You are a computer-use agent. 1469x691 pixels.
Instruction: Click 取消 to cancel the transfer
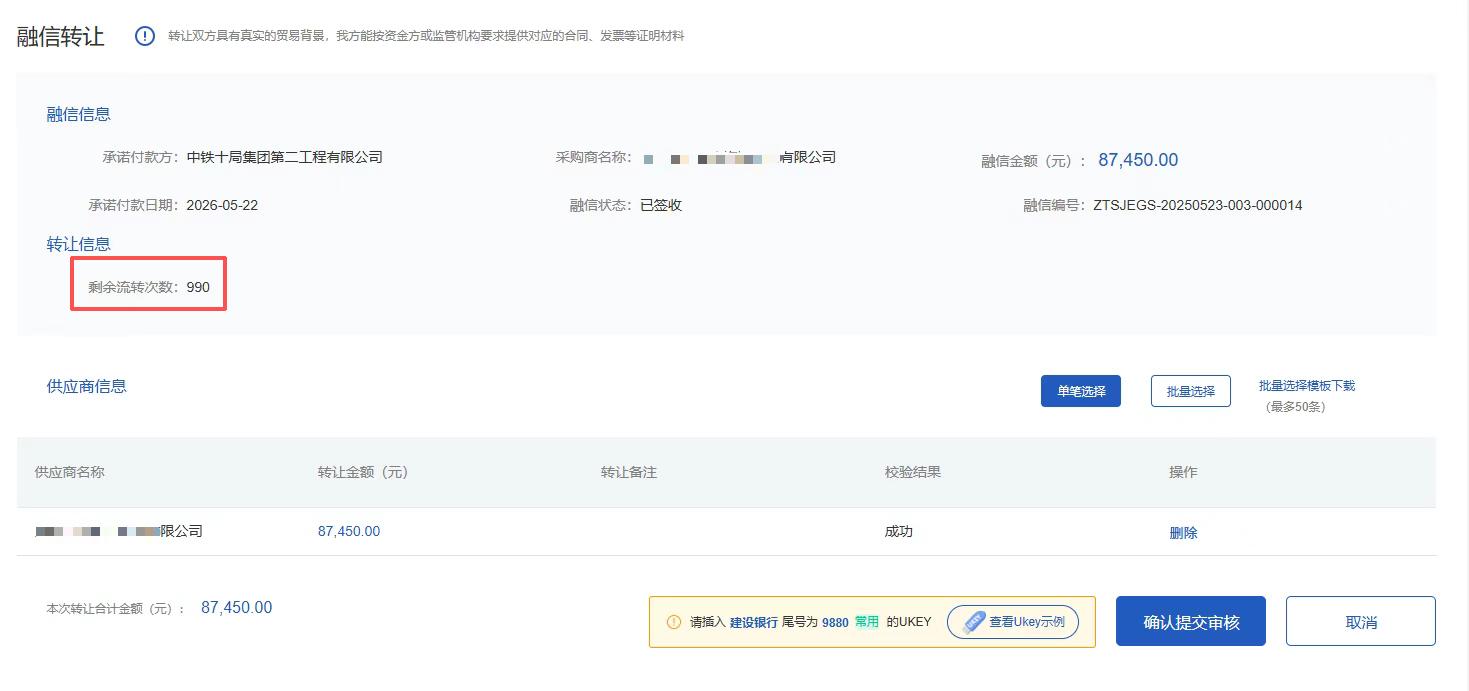pyautogui.click(x=1360, y=620)
